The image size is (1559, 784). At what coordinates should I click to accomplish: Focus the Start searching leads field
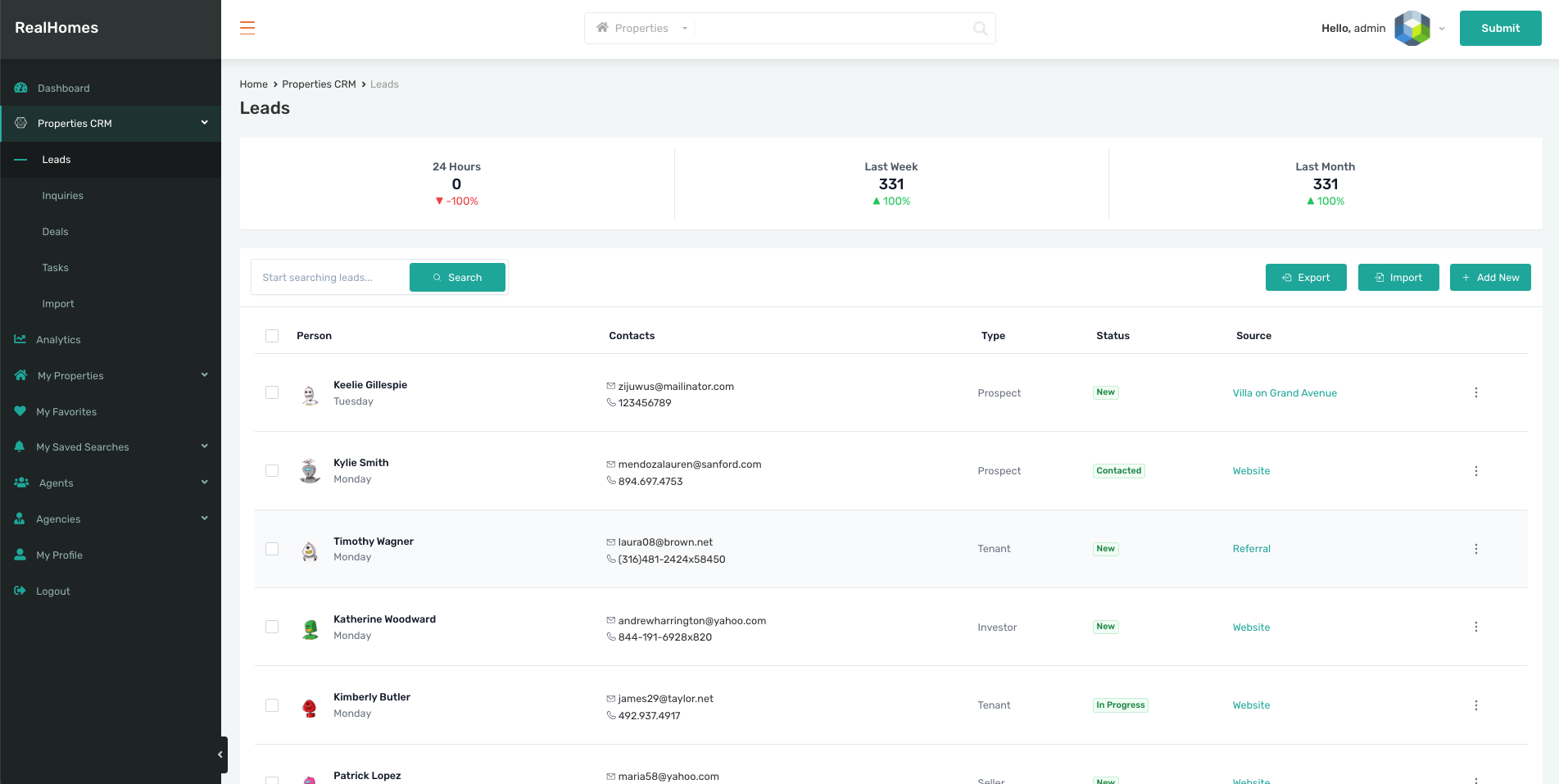click(x=330, y=278)
